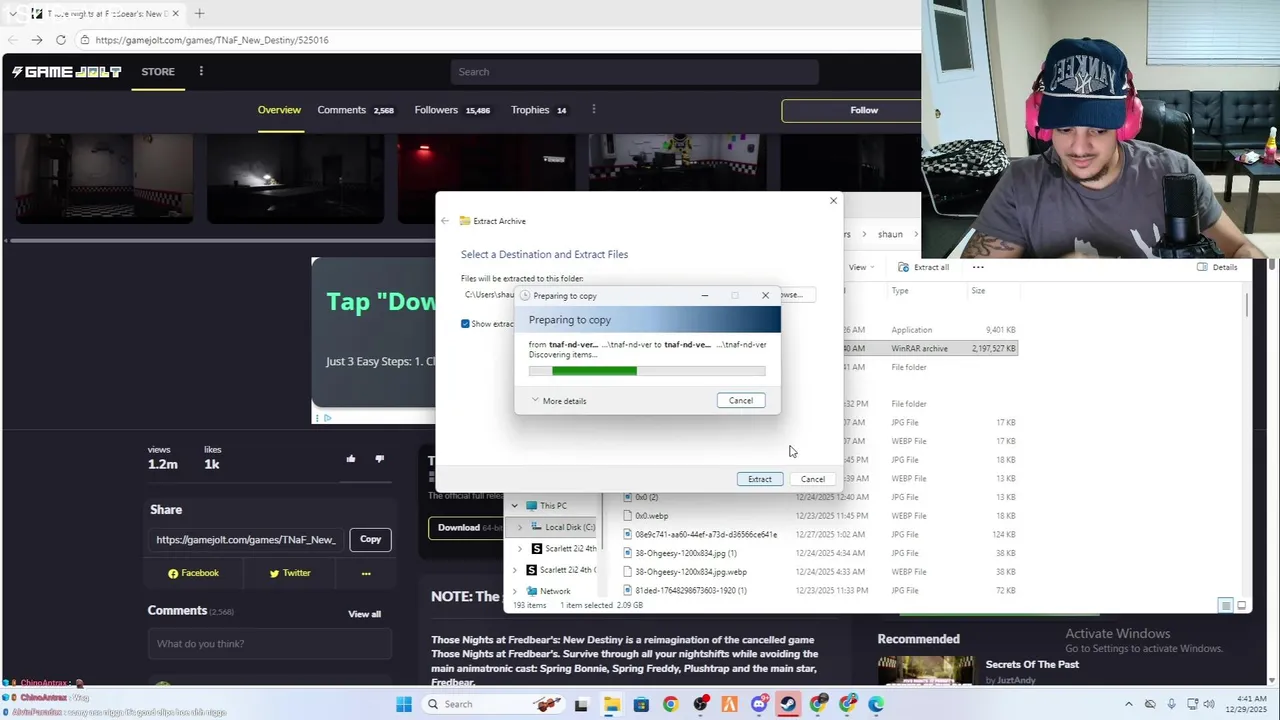Sort files by the Size column
This screenshot has width=1280, height=720.
pyautogui.click(x=978, y=291)
